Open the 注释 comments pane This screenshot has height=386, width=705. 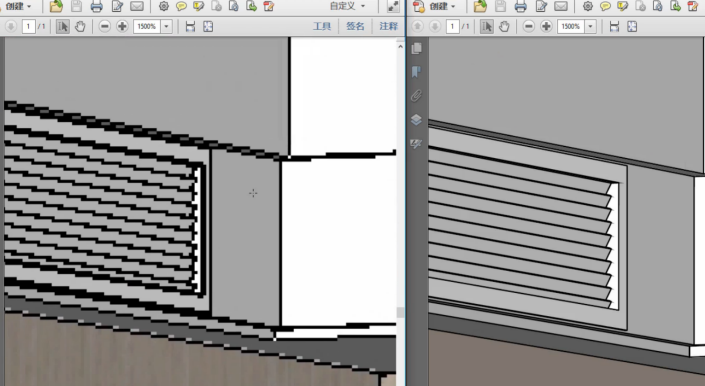(x=388, y=27)
